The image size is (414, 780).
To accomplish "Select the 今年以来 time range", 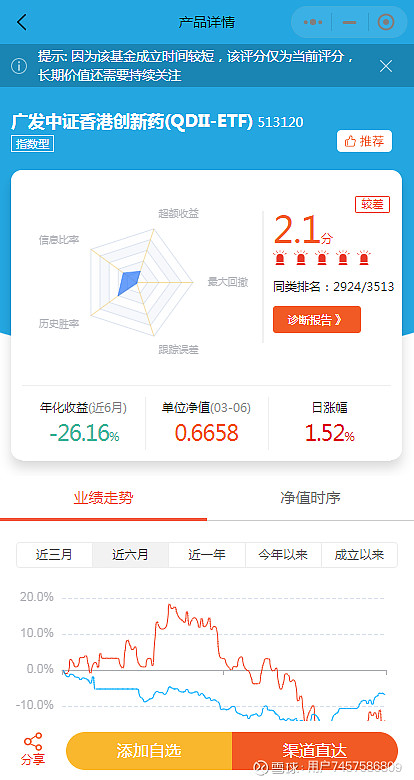I will [283, 555].
